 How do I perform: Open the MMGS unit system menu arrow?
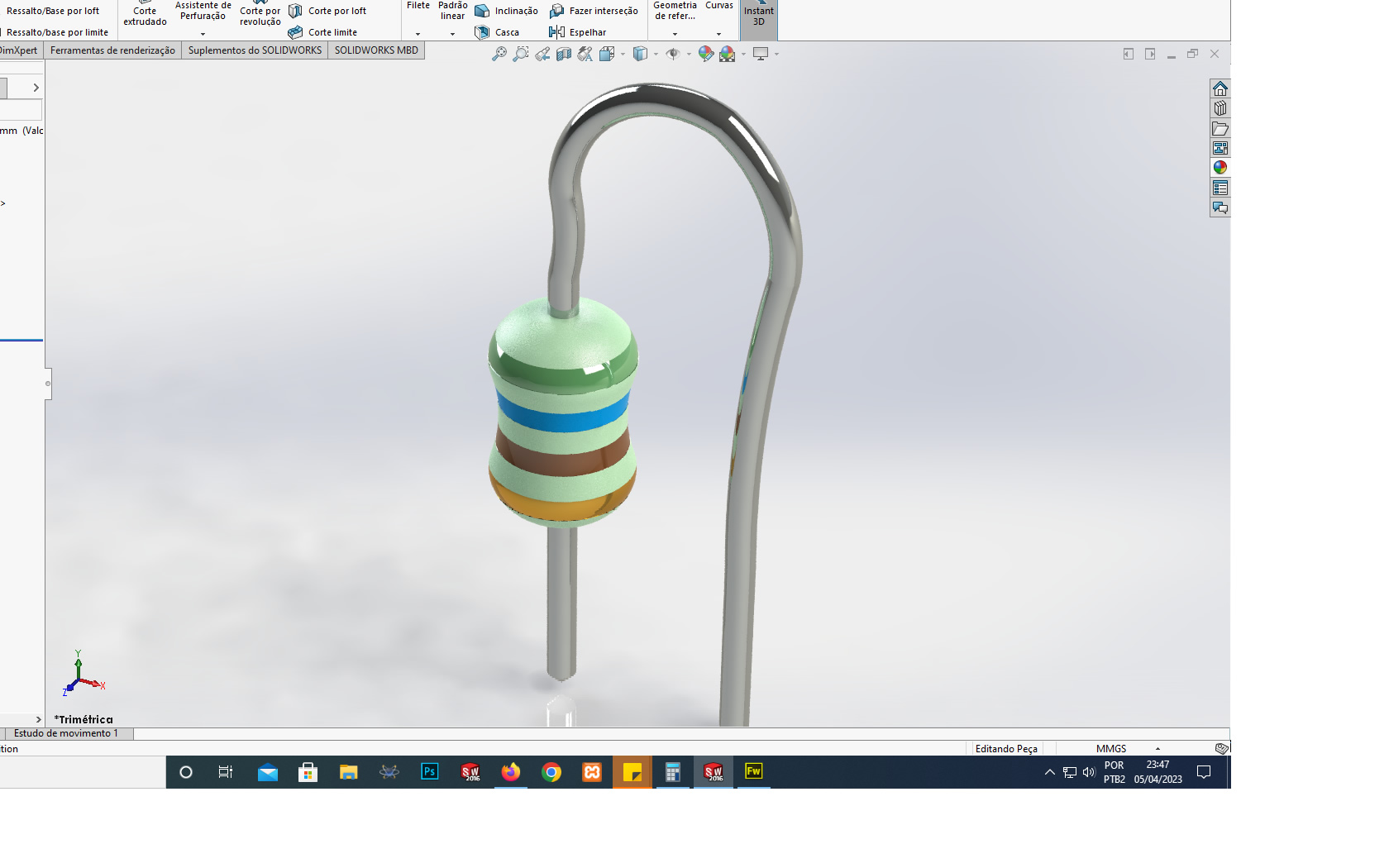click(1157, 749)
